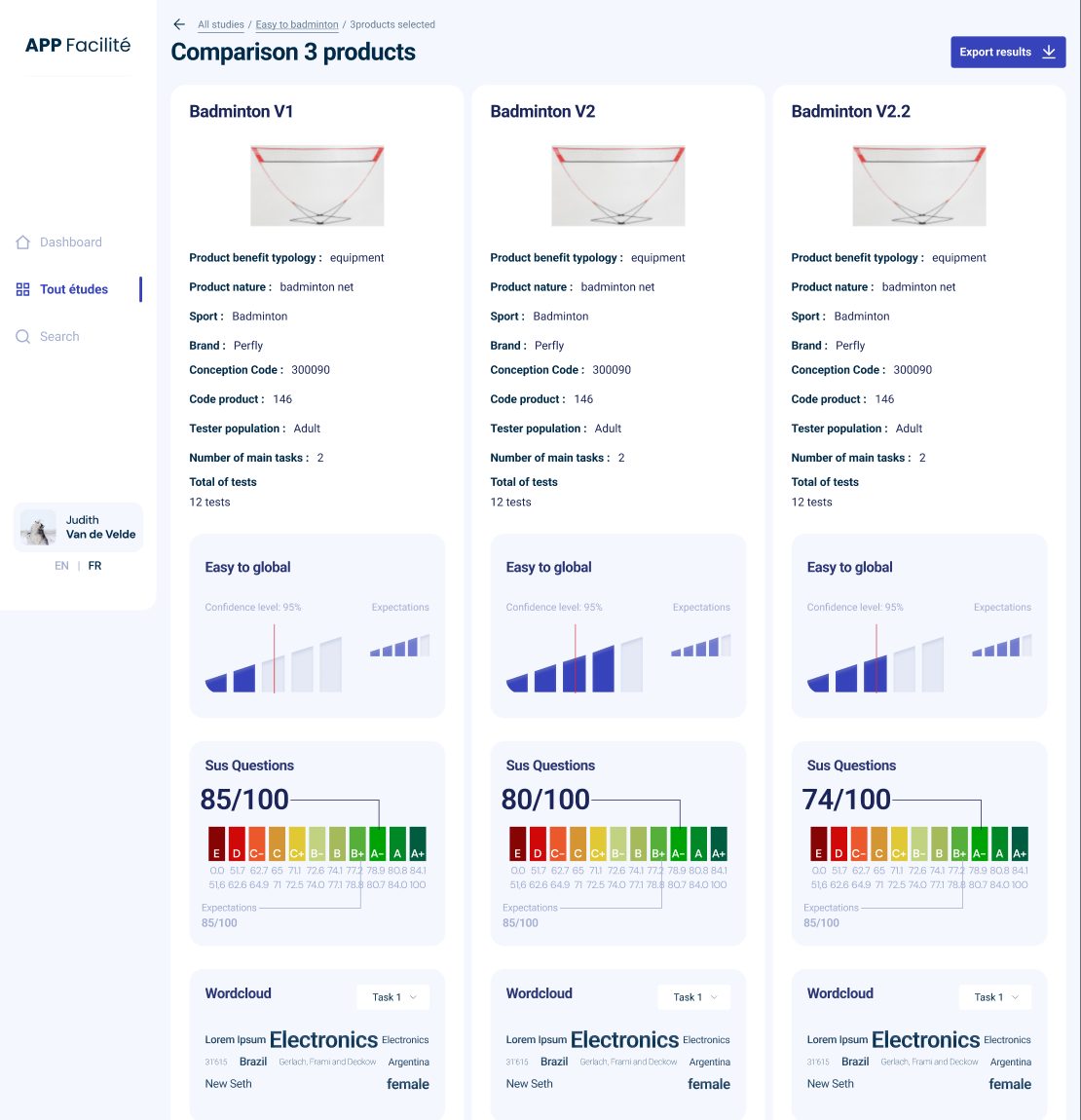
Task: Click the Dashboard home icon
Action: click(22, 243)
